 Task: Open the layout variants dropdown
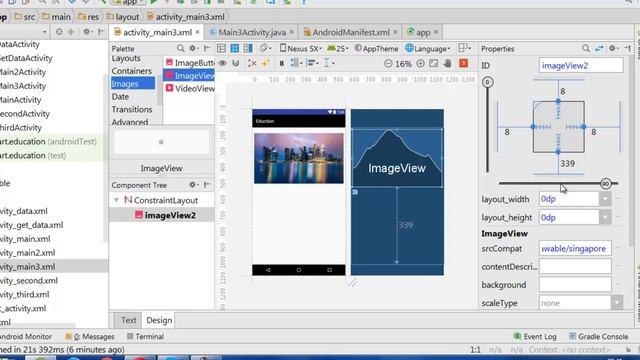pyautogui.click(x=464, y=48)
